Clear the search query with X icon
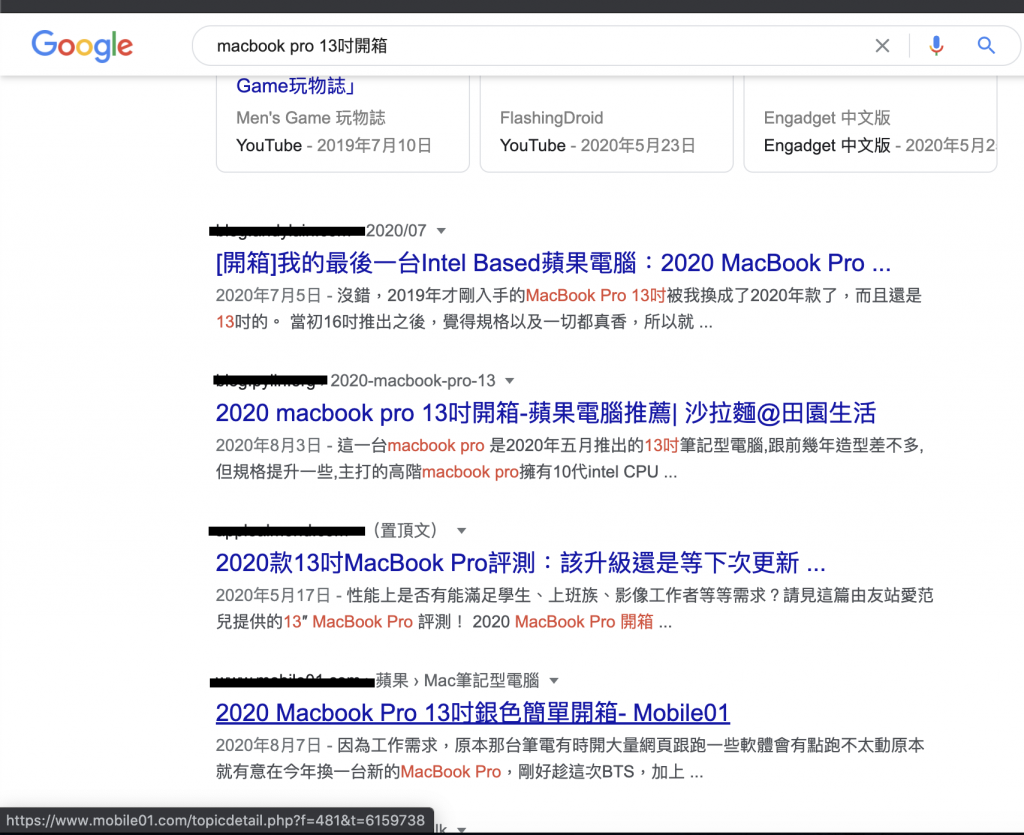1024x835 pixels. pos(882,46)
